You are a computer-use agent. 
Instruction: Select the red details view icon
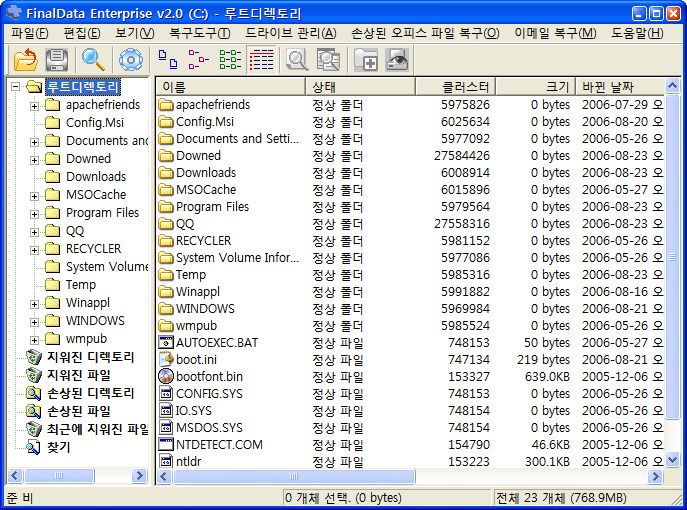click(x=262, y=60)
